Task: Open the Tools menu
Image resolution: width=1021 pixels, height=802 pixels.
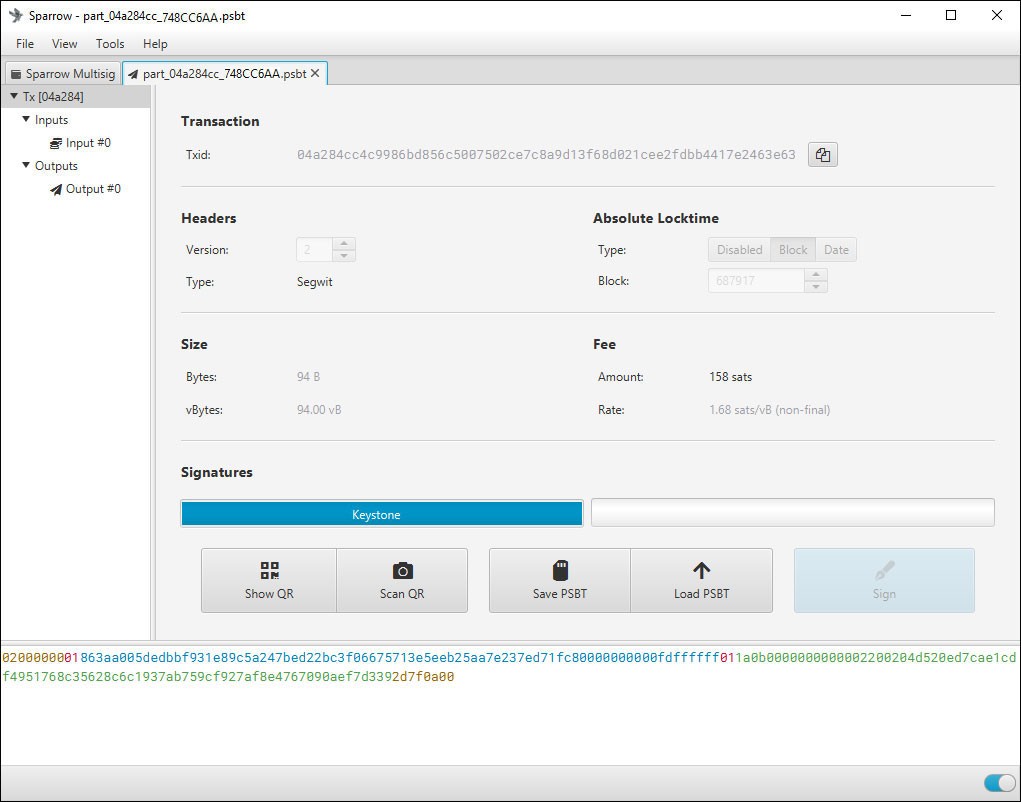Action: click(x=110, y=44)
